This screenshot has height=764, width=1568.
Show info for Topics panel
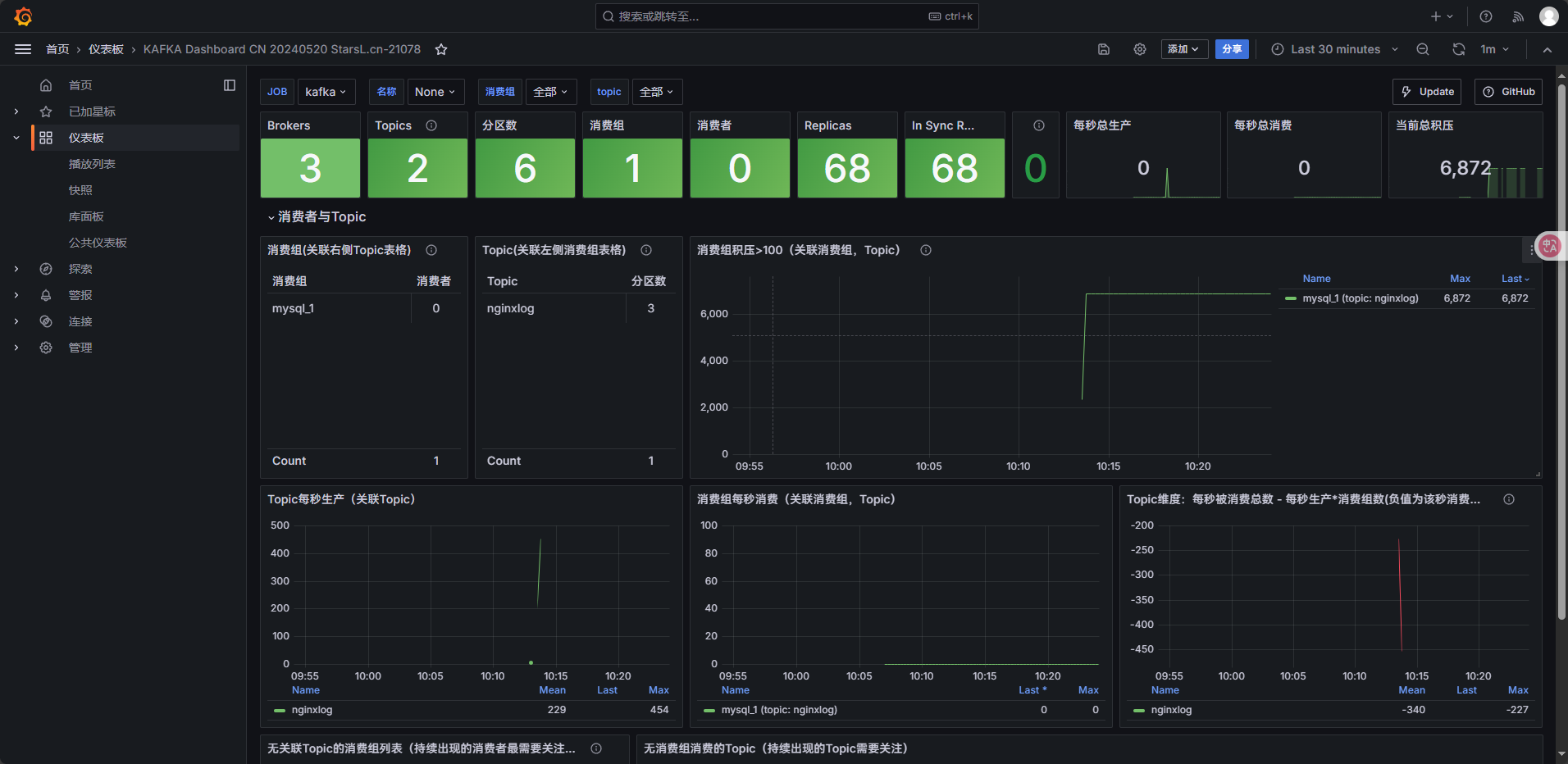(431, 125)
